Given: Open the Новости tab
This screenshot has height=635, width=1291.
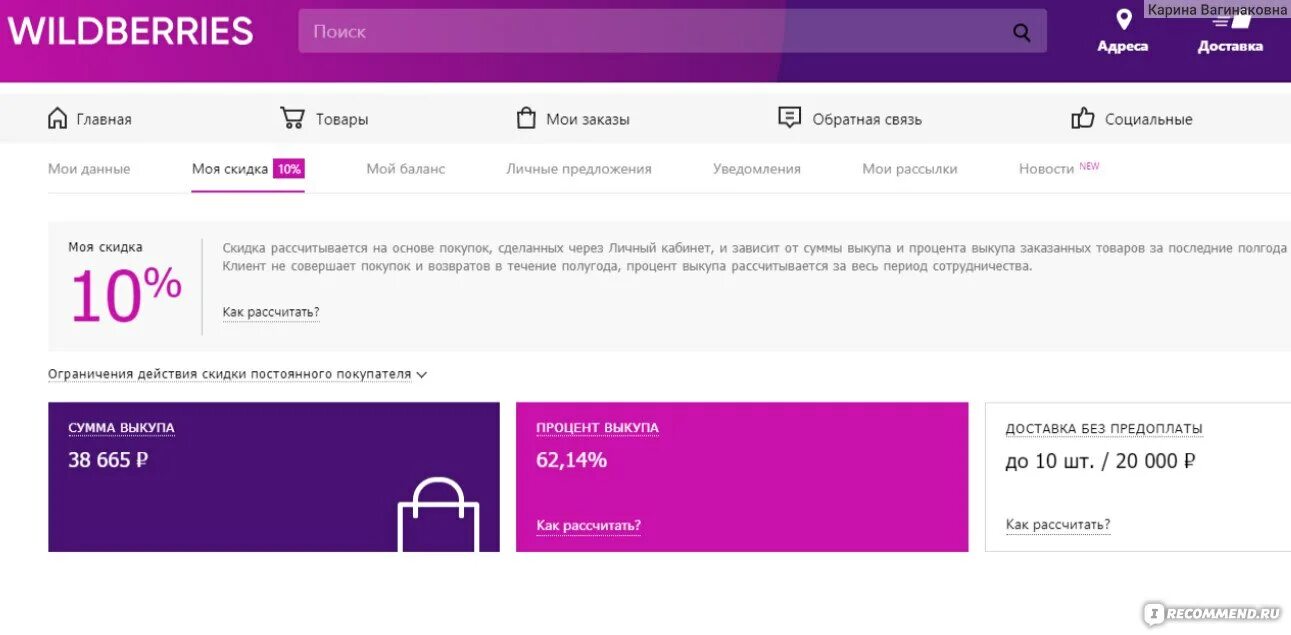Looking at the screenshot, I should click(x=1046, y=169).
